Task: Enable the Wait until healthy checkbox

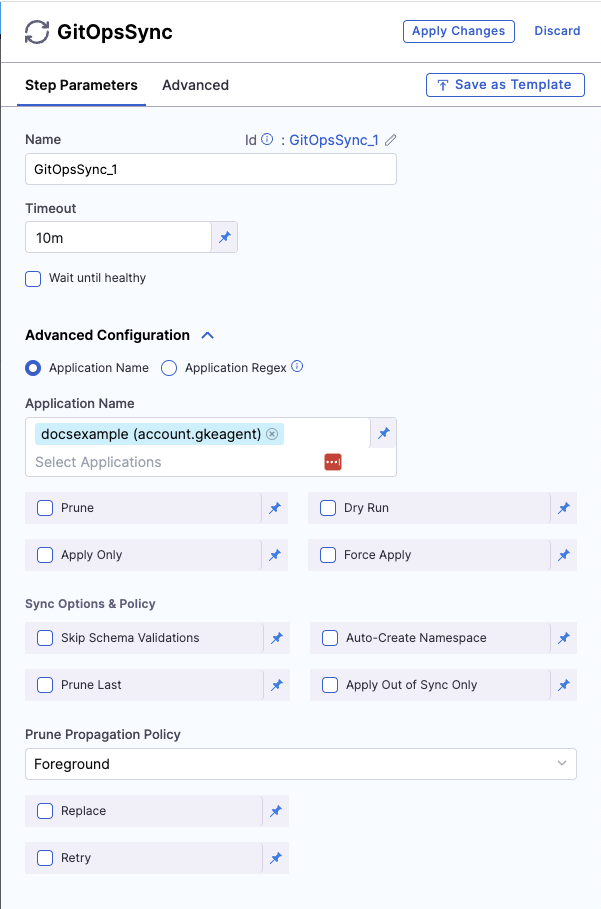Action: 33,279
